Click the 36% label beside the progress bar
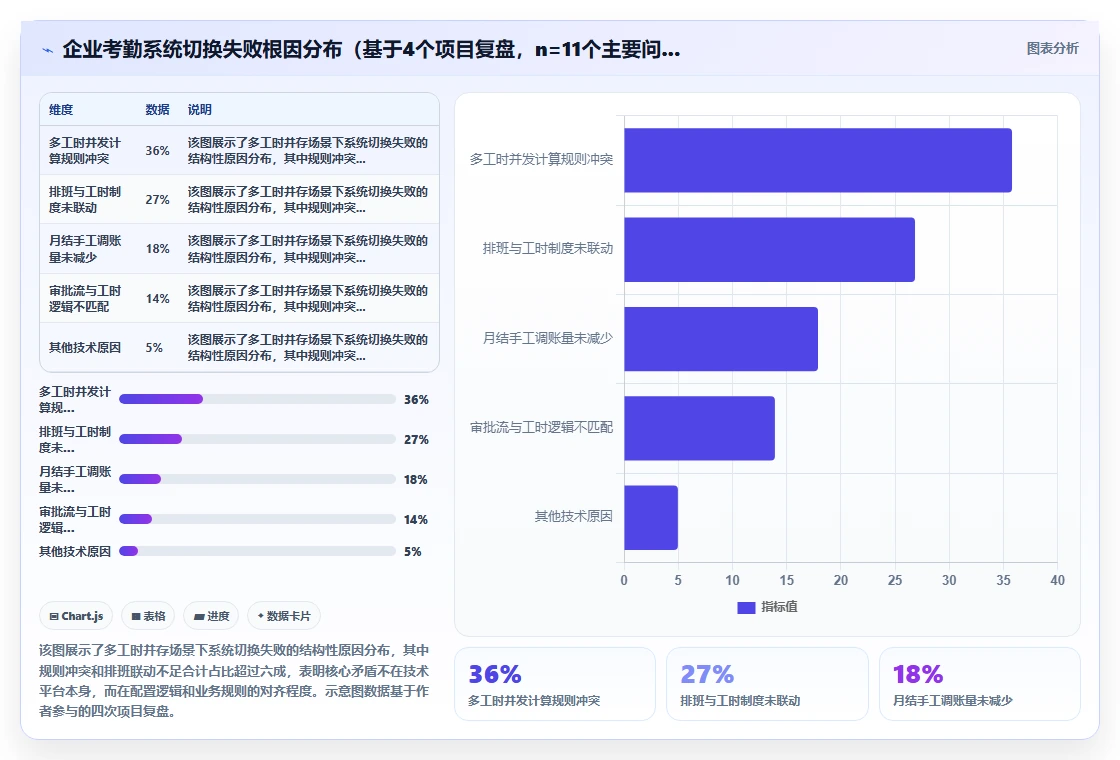Screen dimensions: 1120x760 (x=416, y=399)
